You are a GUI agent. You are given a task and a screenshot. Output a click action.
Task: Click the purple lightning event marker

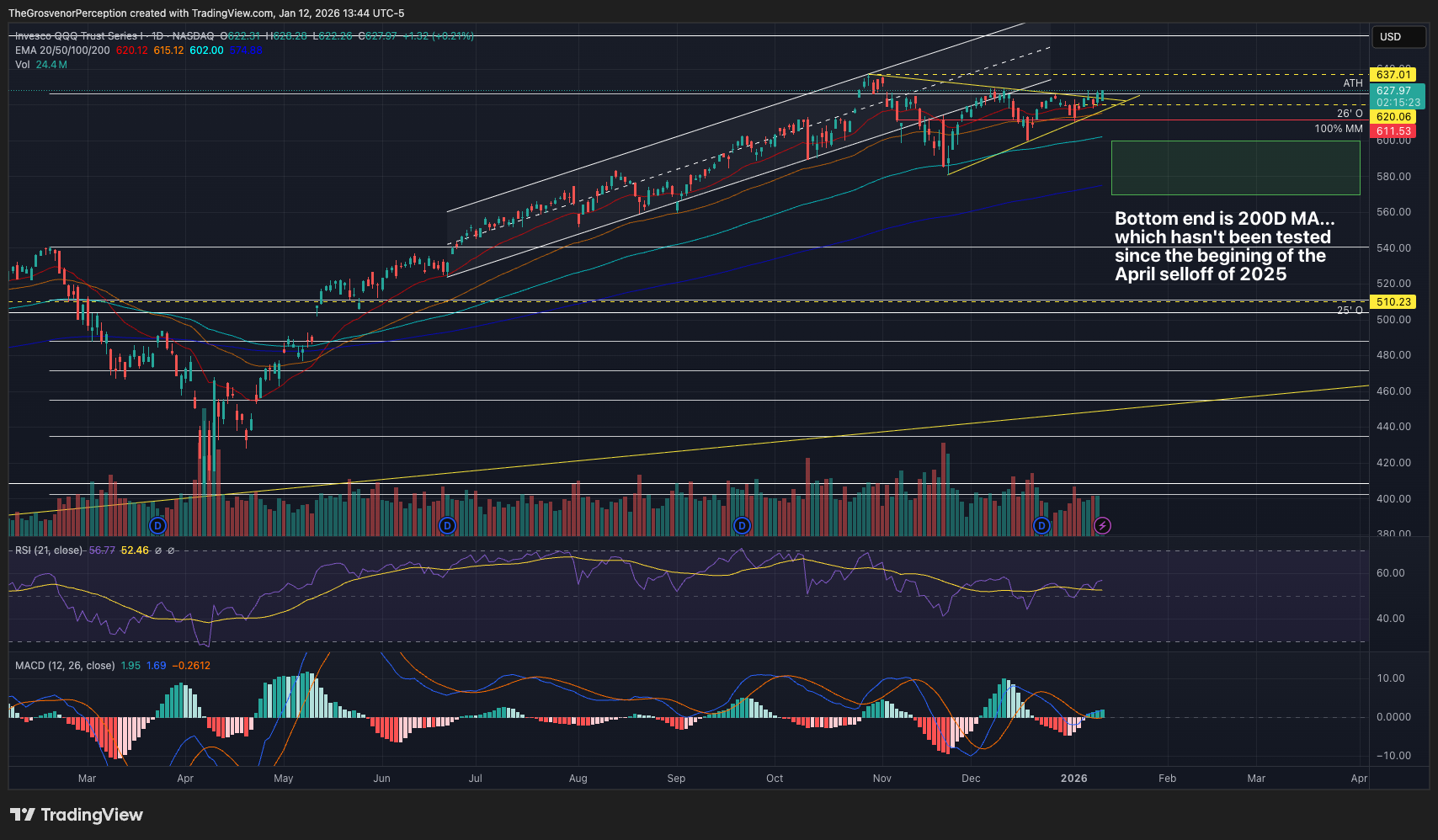point(1102,526)
